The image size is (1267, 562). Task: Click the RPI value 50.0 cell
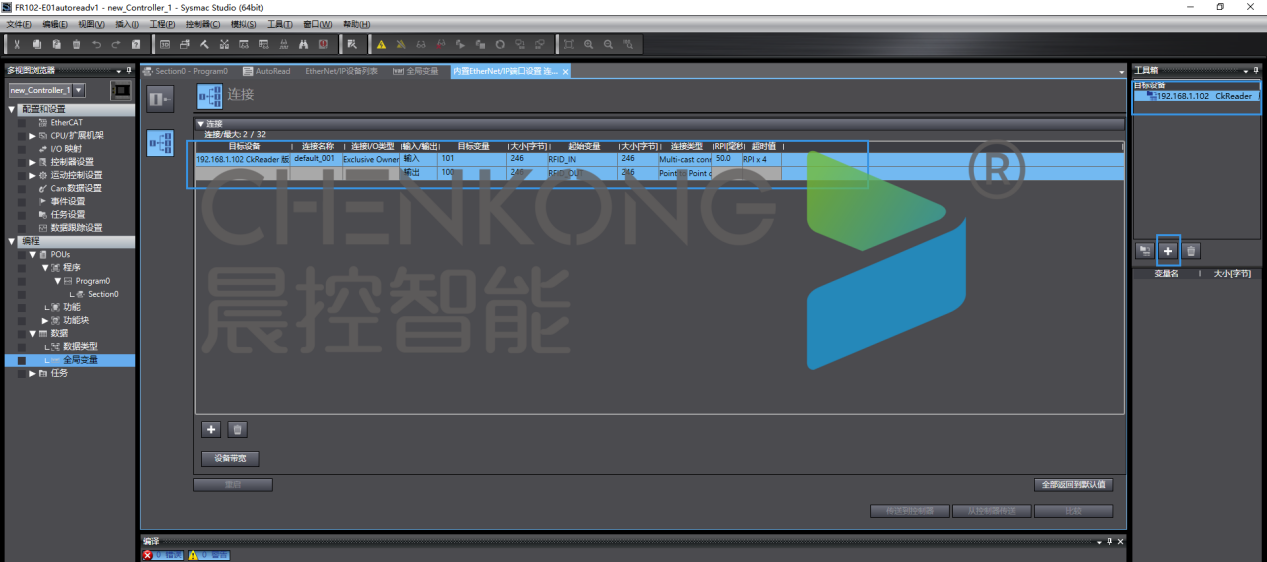pyautogui.click(x=725, y=158)
